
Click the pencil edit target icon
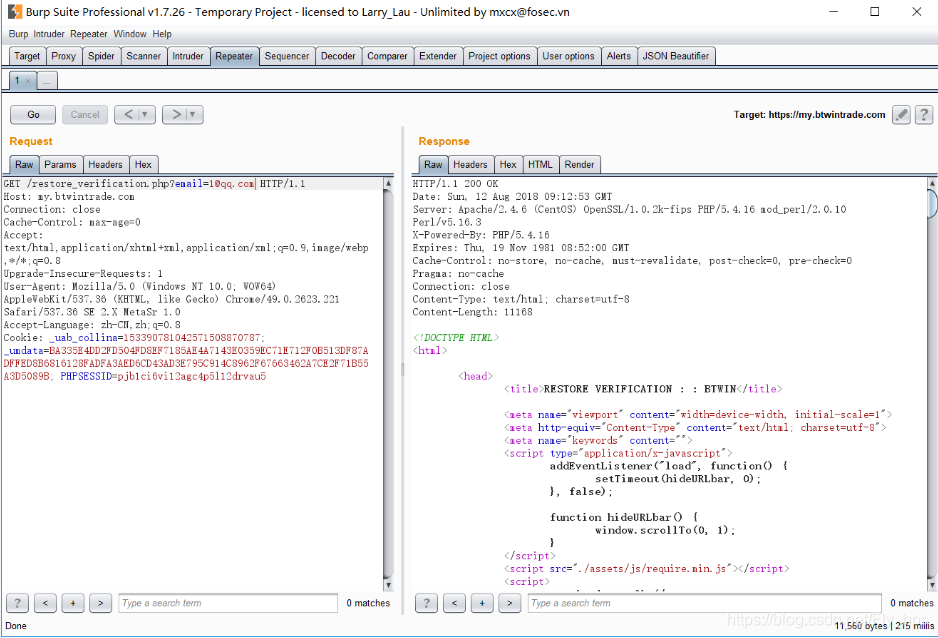tap(901, 114)
